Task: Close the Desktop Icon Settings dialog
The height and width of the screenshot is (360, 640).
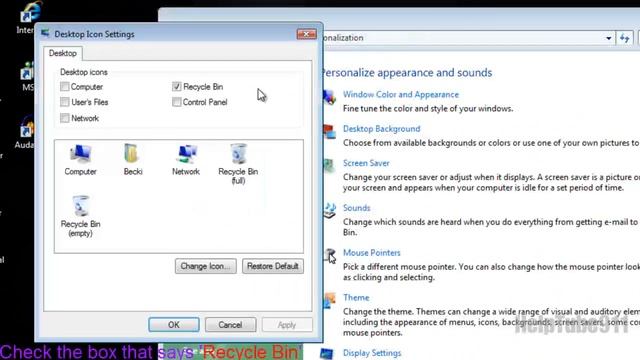Action: point(306,34)
